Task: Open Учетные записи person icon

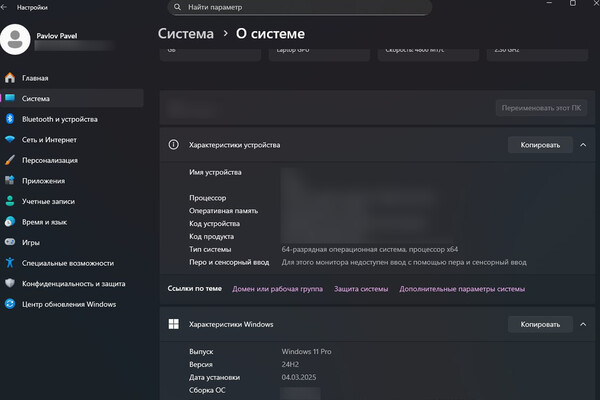Action: coord(10,201)
